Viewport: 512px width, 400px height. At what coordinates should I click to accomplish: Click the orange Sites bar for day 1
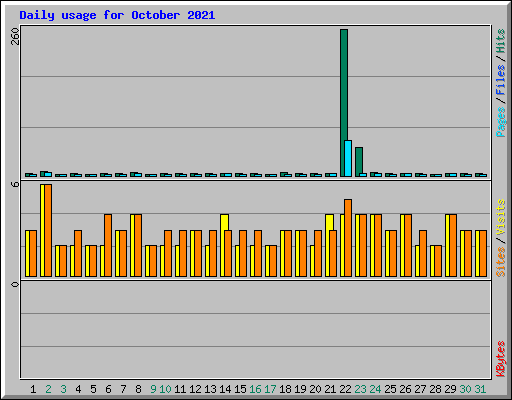33,253
